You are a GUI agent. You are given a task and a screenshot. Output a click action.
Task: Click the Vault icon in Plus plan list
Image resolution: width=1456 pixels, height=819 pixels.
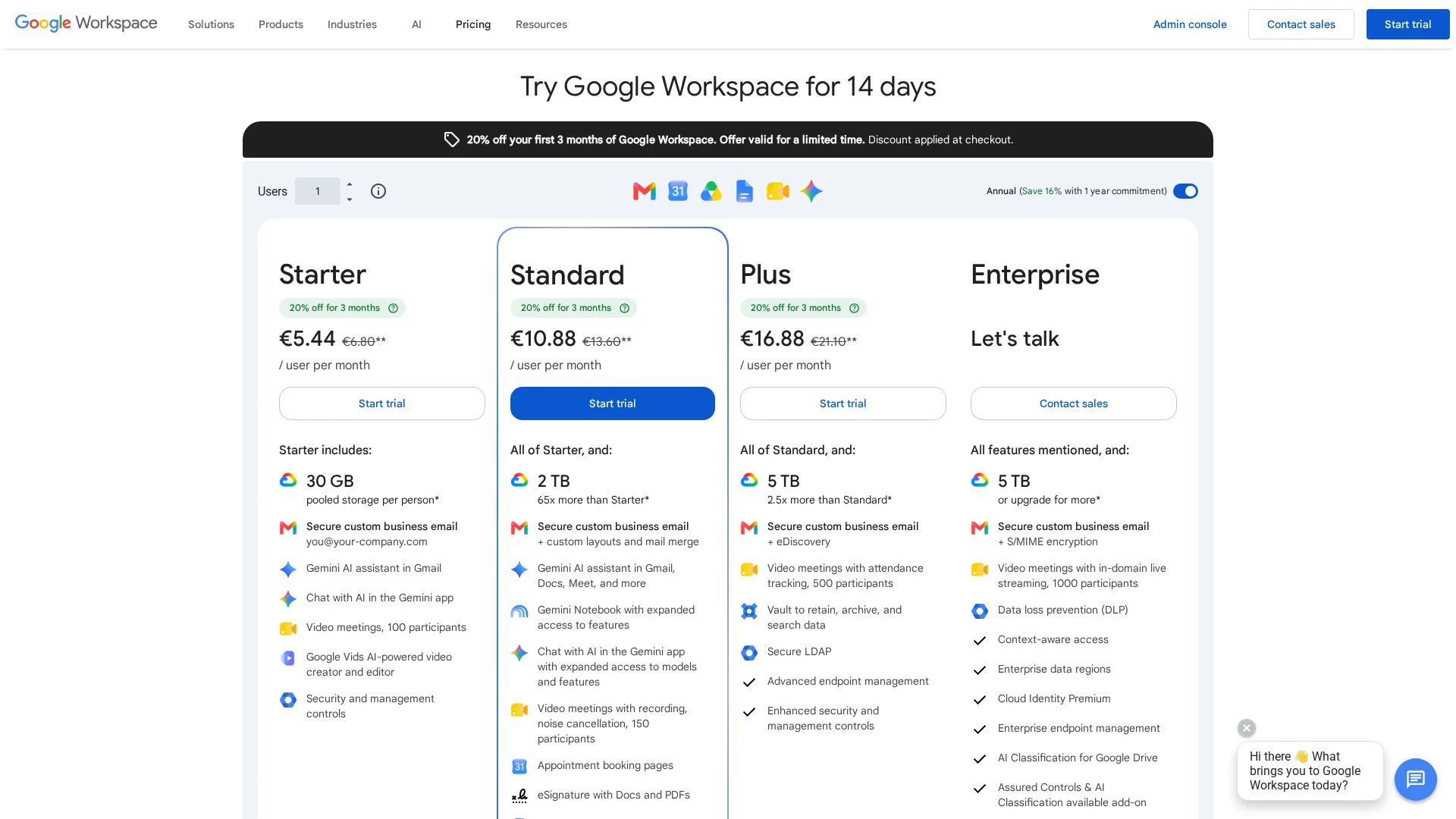749,611
